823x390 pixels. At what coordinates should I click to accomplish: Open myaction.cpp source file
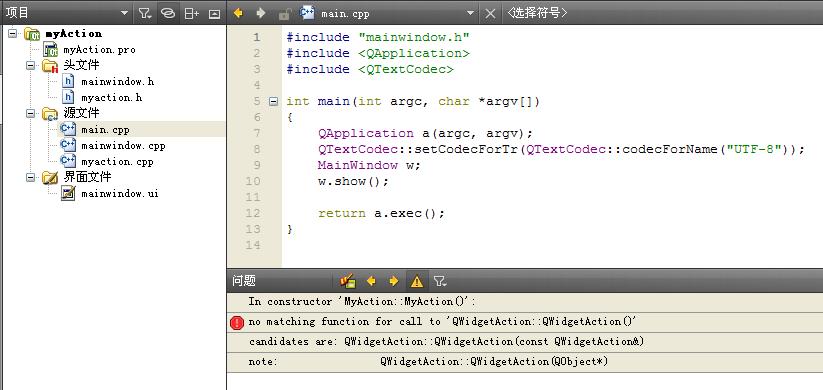coord(117,162)
